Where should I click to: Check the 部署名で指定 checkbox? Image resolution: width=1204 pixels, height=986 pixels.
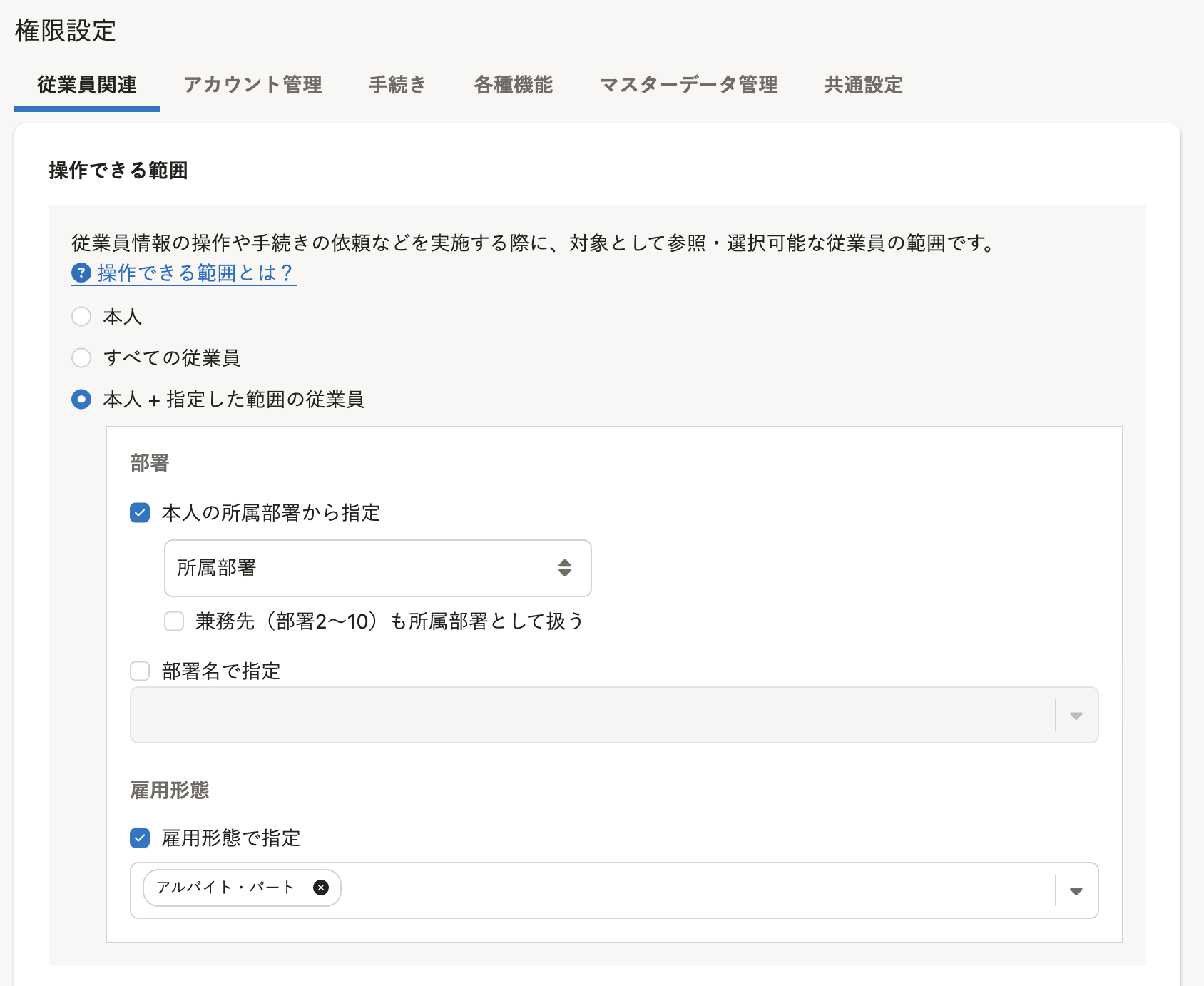click(x=140, y=671)
